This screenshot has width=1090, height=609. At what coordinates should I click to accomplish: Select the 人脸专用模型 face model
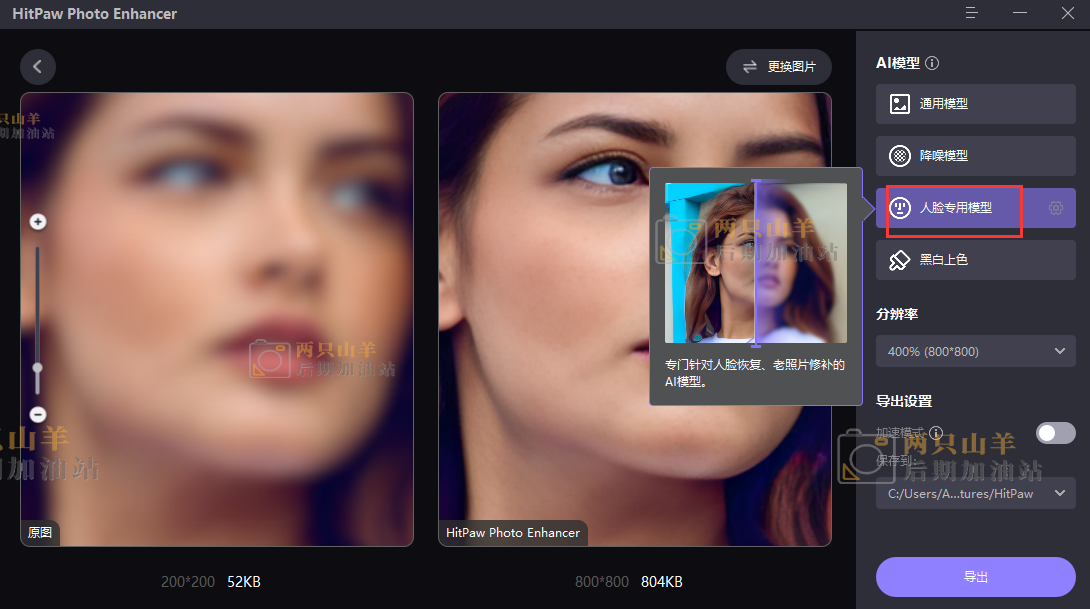pyautogui.click(x=955, y=208)
